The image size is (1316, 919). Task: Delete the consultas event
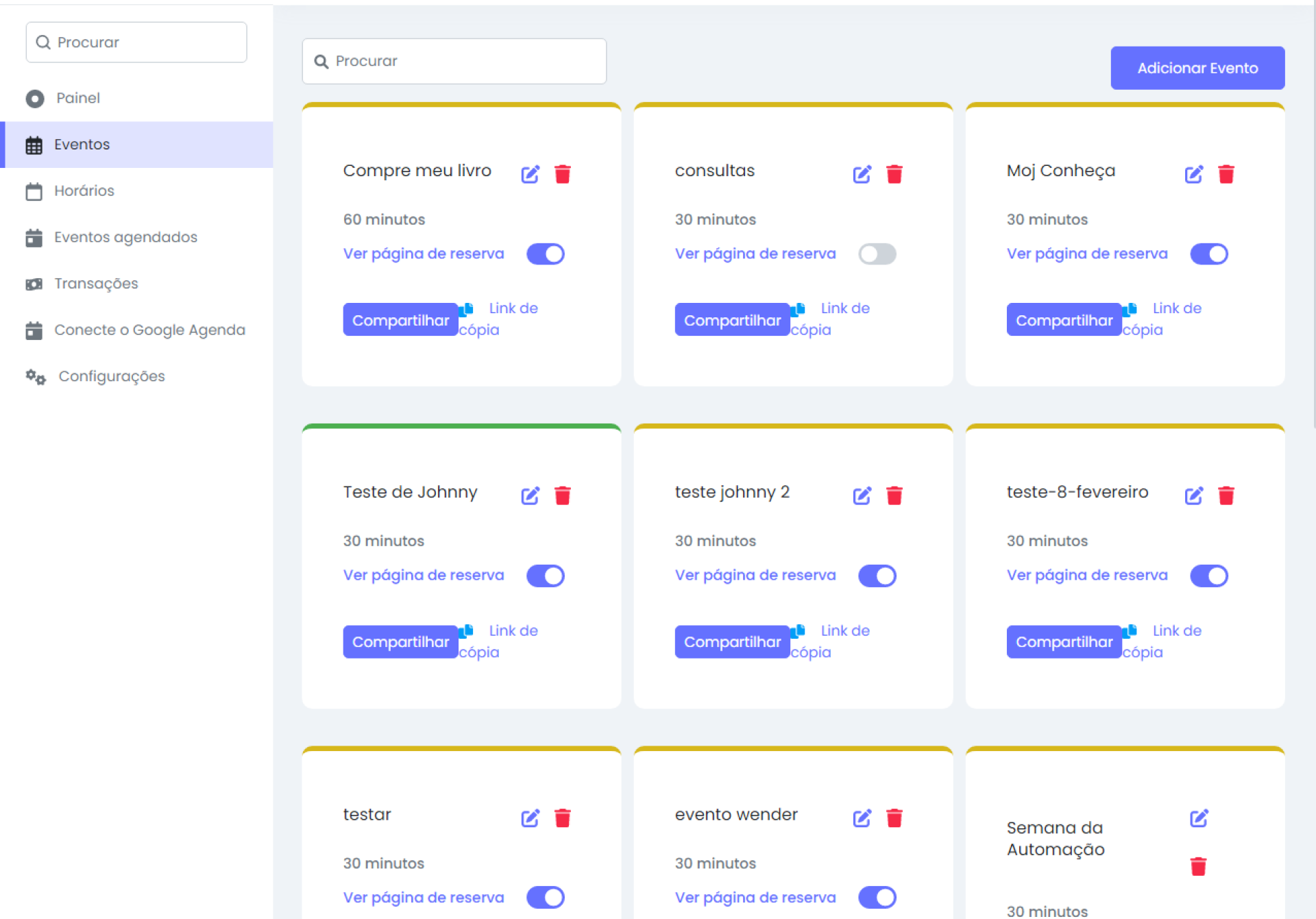click(x=894, y=174)
